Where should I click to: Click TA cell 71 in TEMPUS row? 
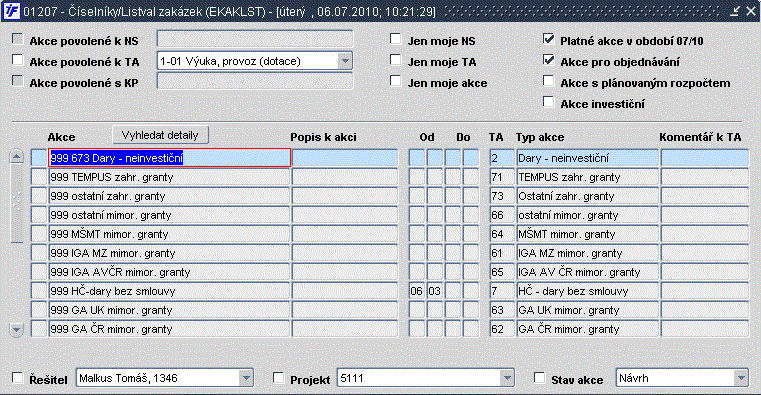coord(502,177)
